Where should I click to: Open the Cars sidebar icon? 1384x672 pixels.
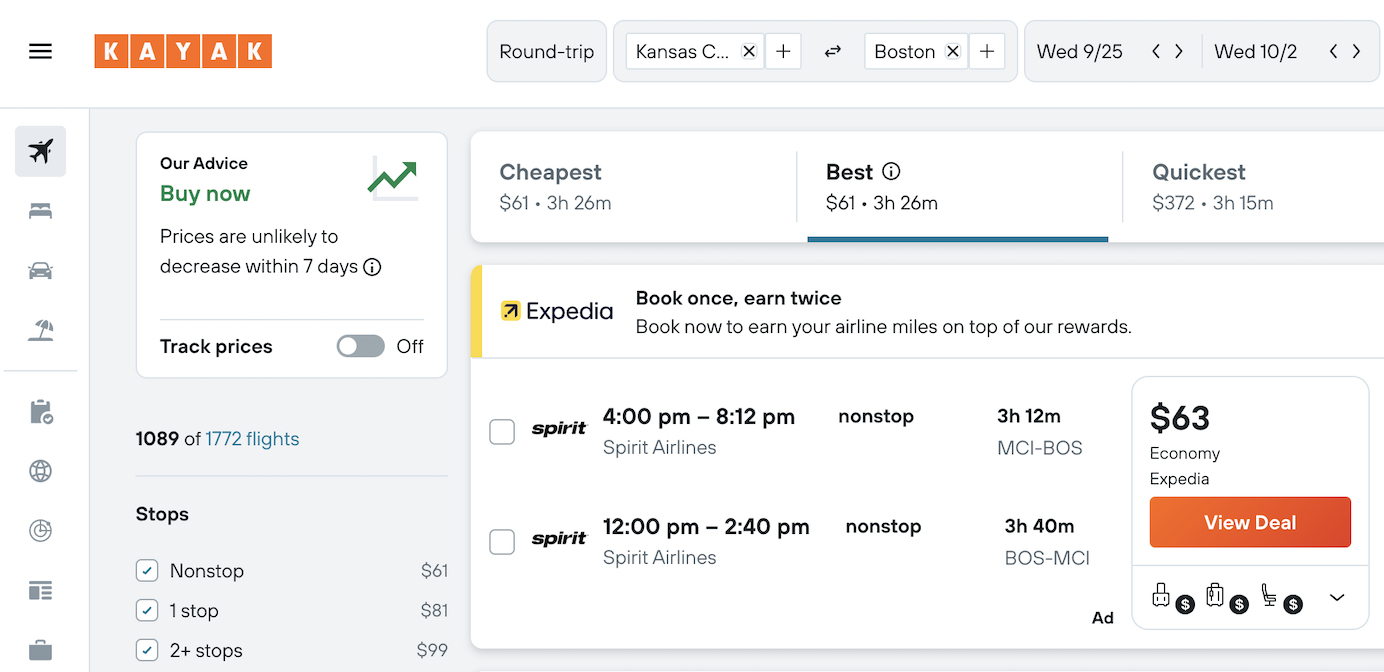pyautogui.click(x=40, y=271)
